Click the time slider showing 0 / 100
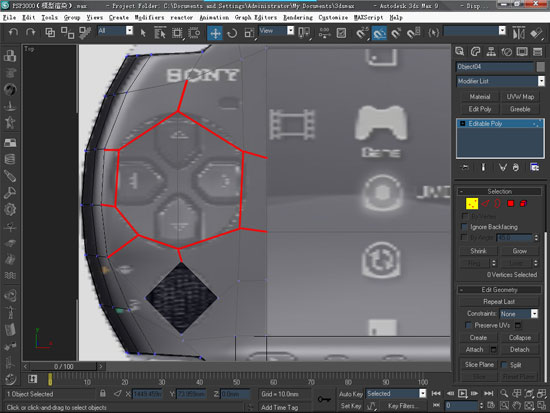 [63, 366]
